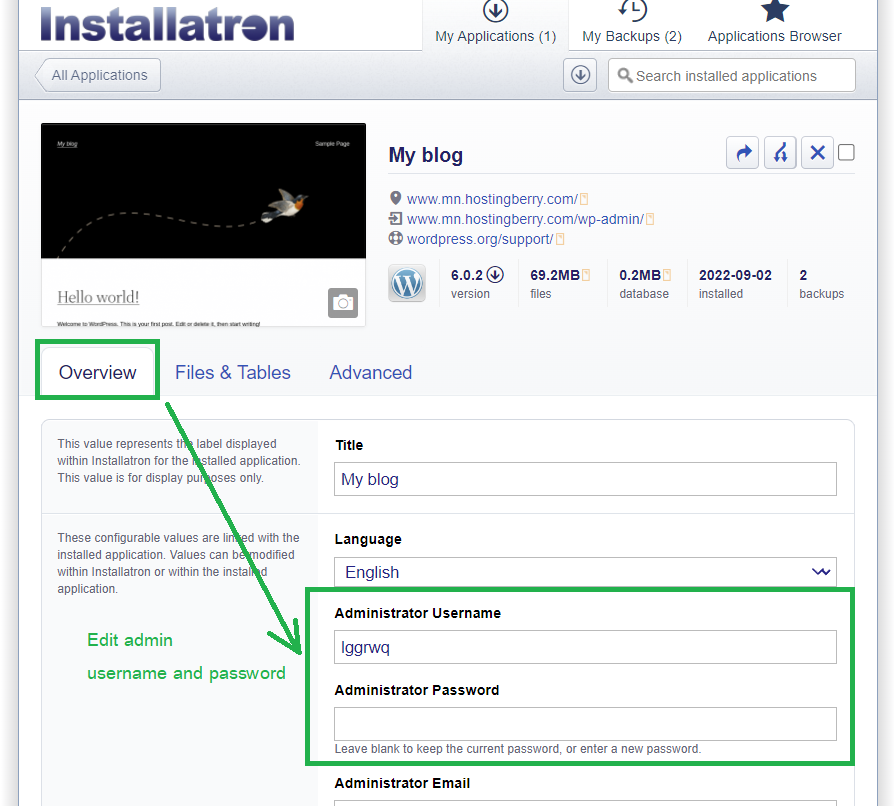Go to My Backups (2) tab
Image resolution: width=894 pixels, height=806 pixels.
click(631, 25)
